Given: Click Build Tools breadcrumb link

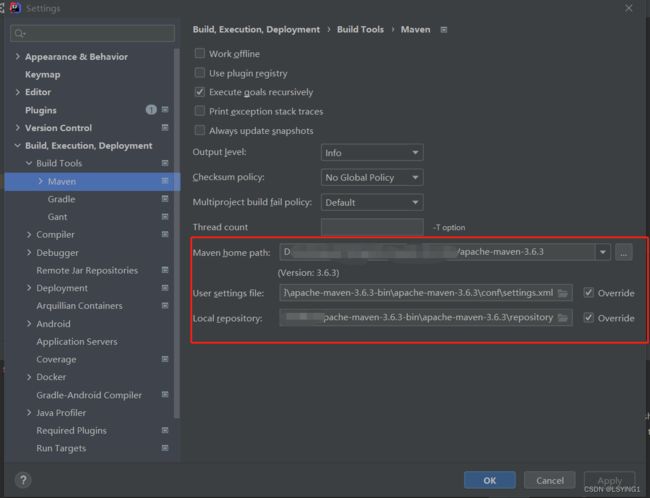Looking at the screenshot, I should [x=360, y=29].
